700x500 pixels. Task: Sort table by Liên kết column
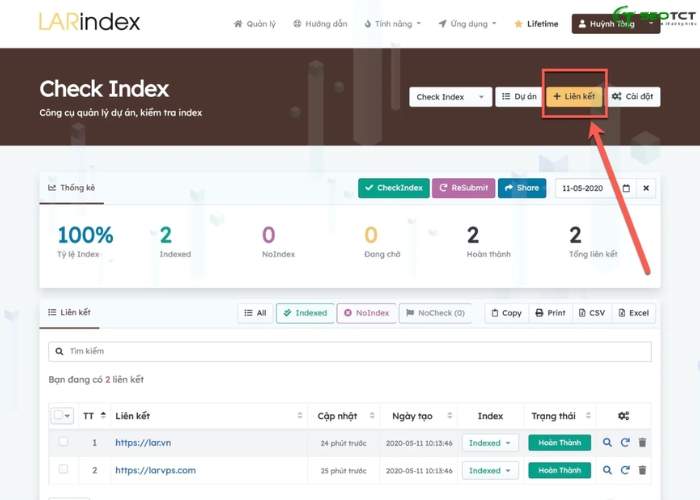(209, 416)
